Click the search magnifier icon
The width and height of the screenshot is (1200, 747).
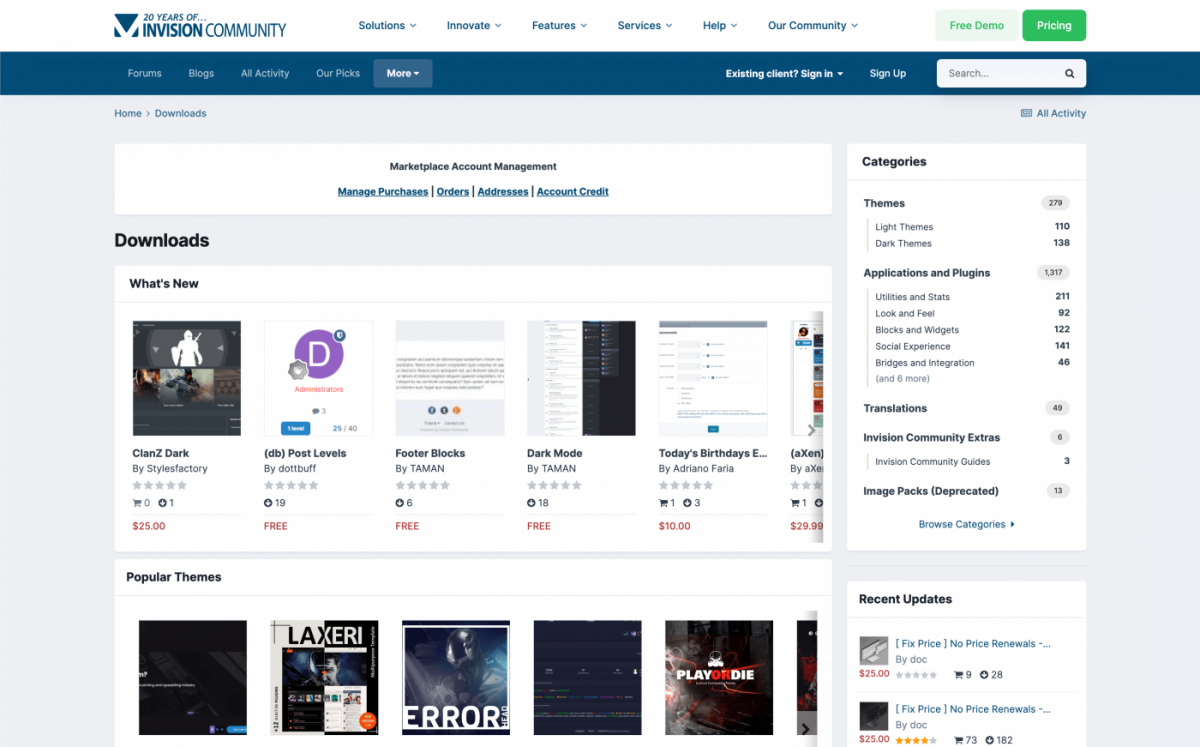click(1069, 73)
